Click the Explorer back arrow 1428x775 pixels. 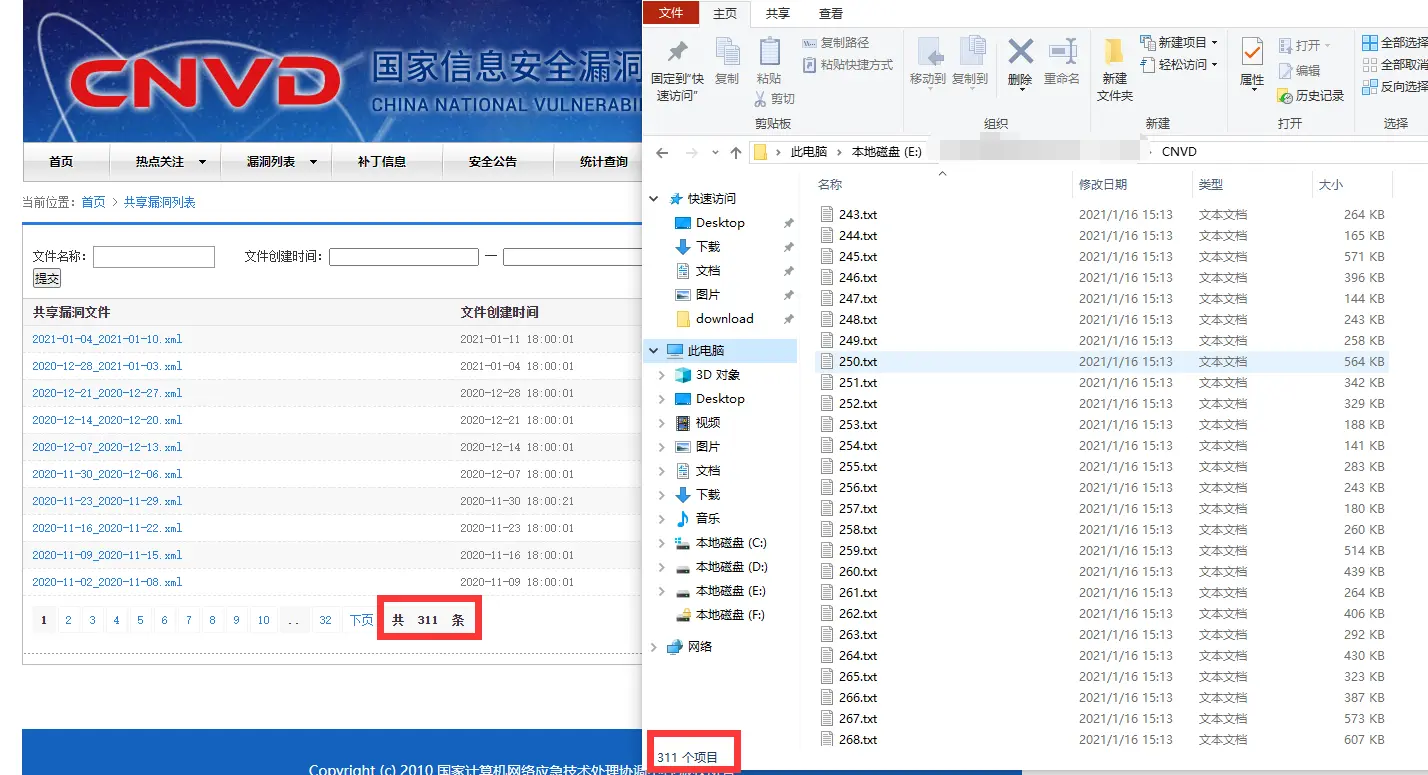(x=661, y=153)
